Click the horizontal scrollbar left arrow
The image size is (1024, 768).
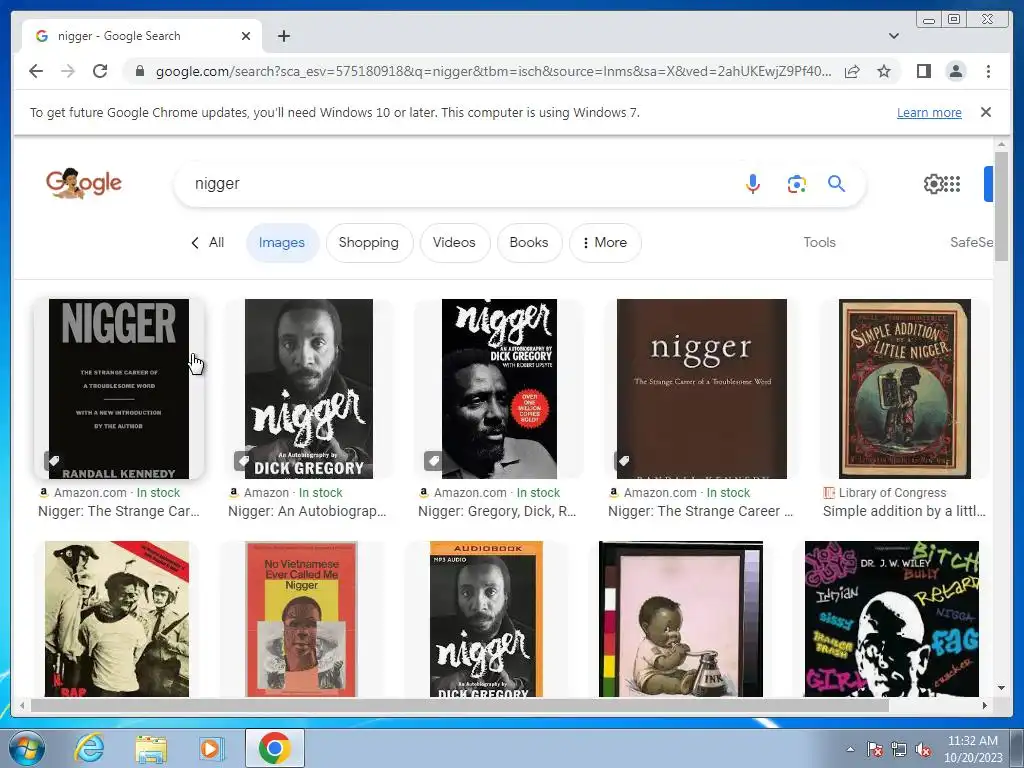(22, 705)
